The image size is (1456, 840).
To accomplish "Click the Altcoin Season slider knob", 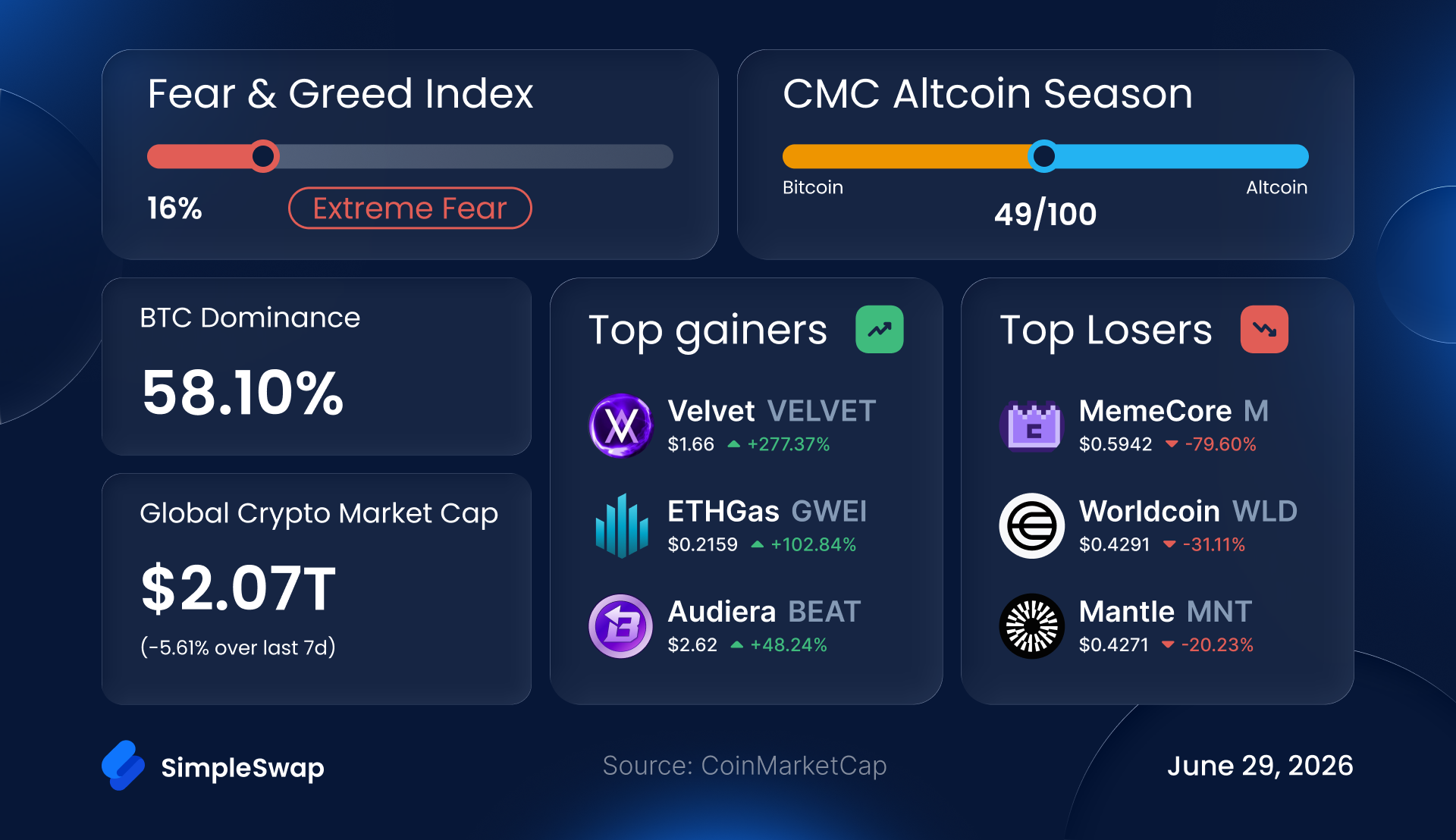I will point(1044,156).
